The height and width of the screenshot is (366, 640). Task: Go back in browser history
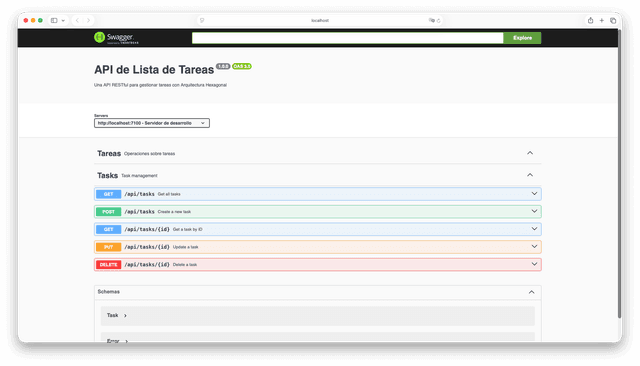77,20
